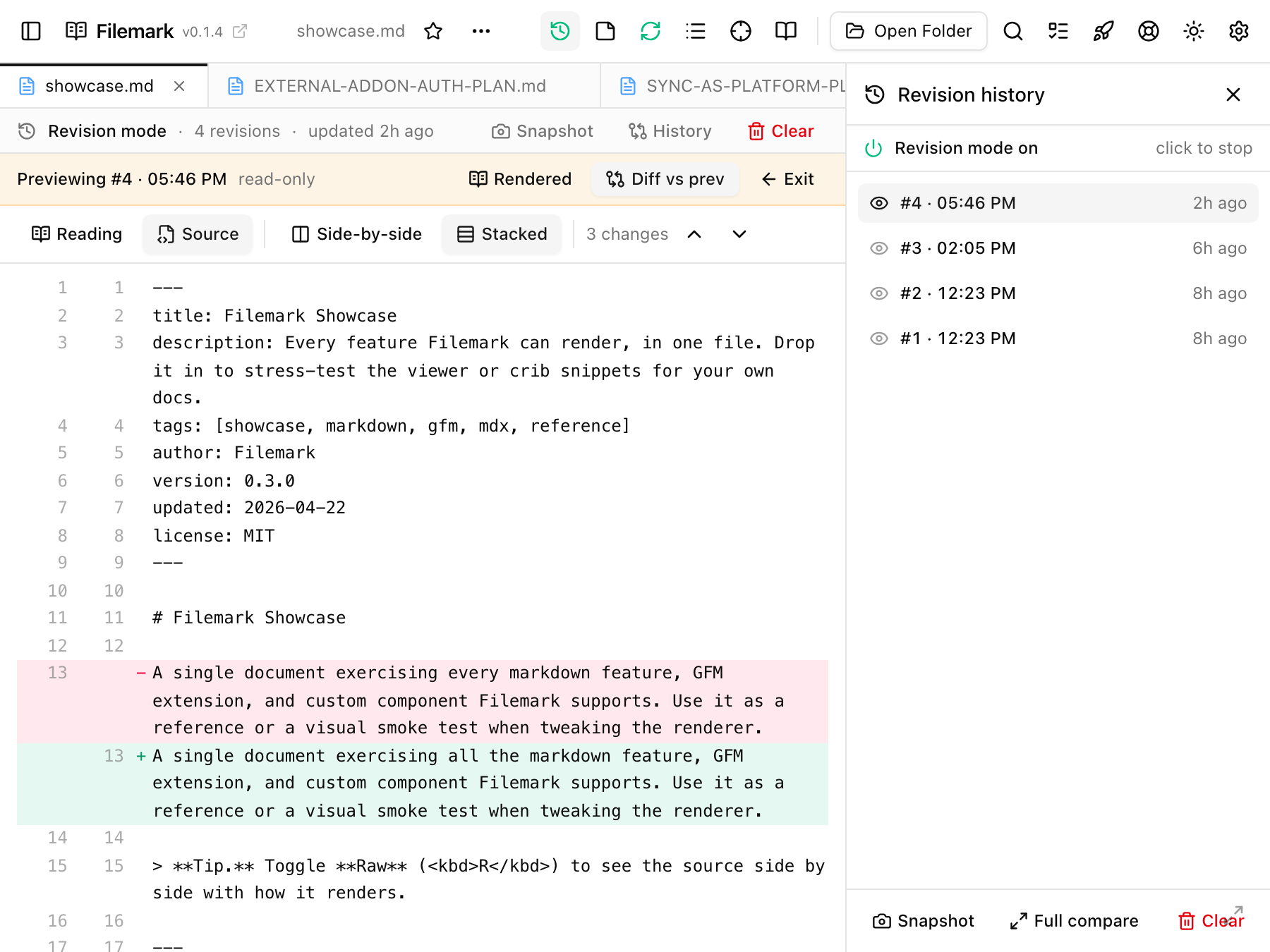Click the Open Folder button
The width and height of the screenshot is (1270, 952).
click(909, 31)
